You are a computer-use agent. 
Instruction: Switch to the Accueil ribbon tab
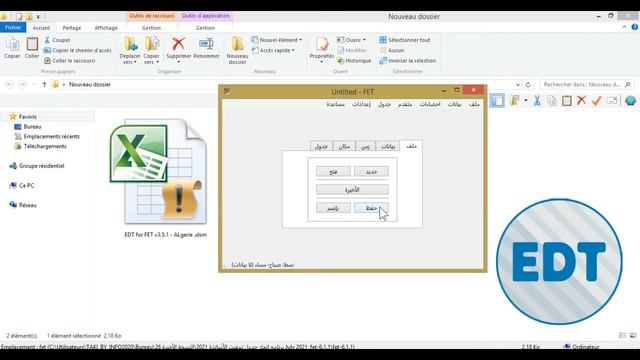pyautogui.click(x=41, y=28)
